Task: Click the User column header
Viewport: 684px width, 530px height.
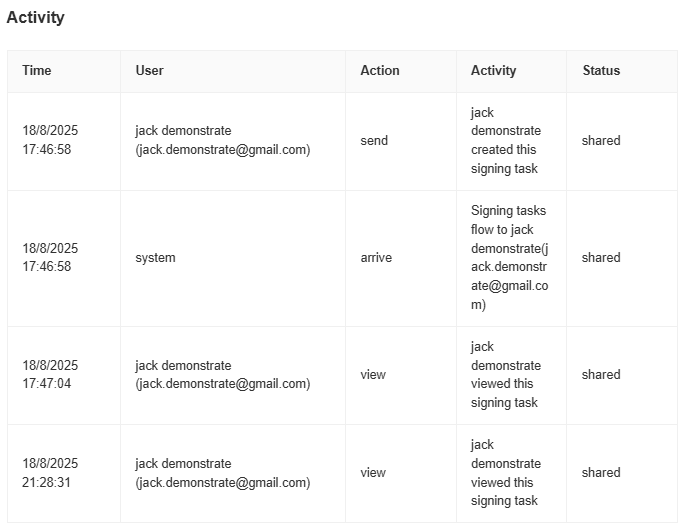Action: pyautogui.click(x=150, y=71)
